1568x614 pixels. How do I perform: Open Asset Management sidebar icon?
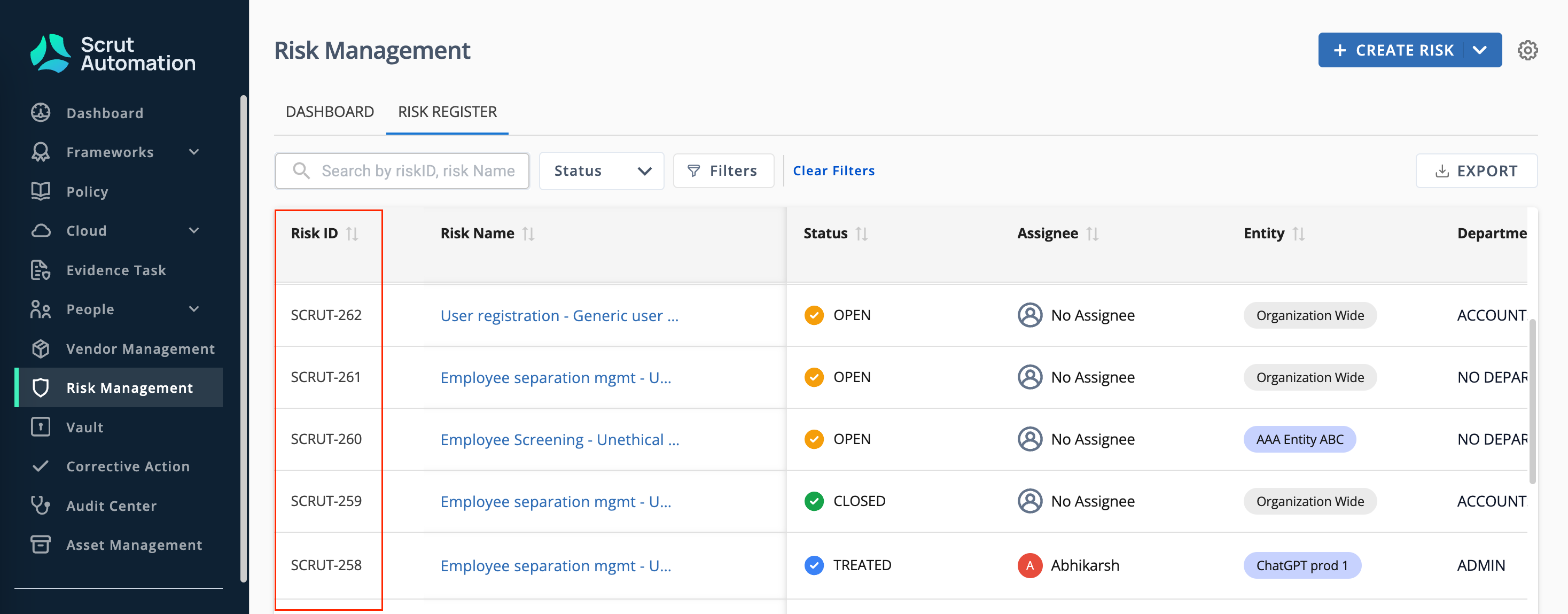point(41,545)
